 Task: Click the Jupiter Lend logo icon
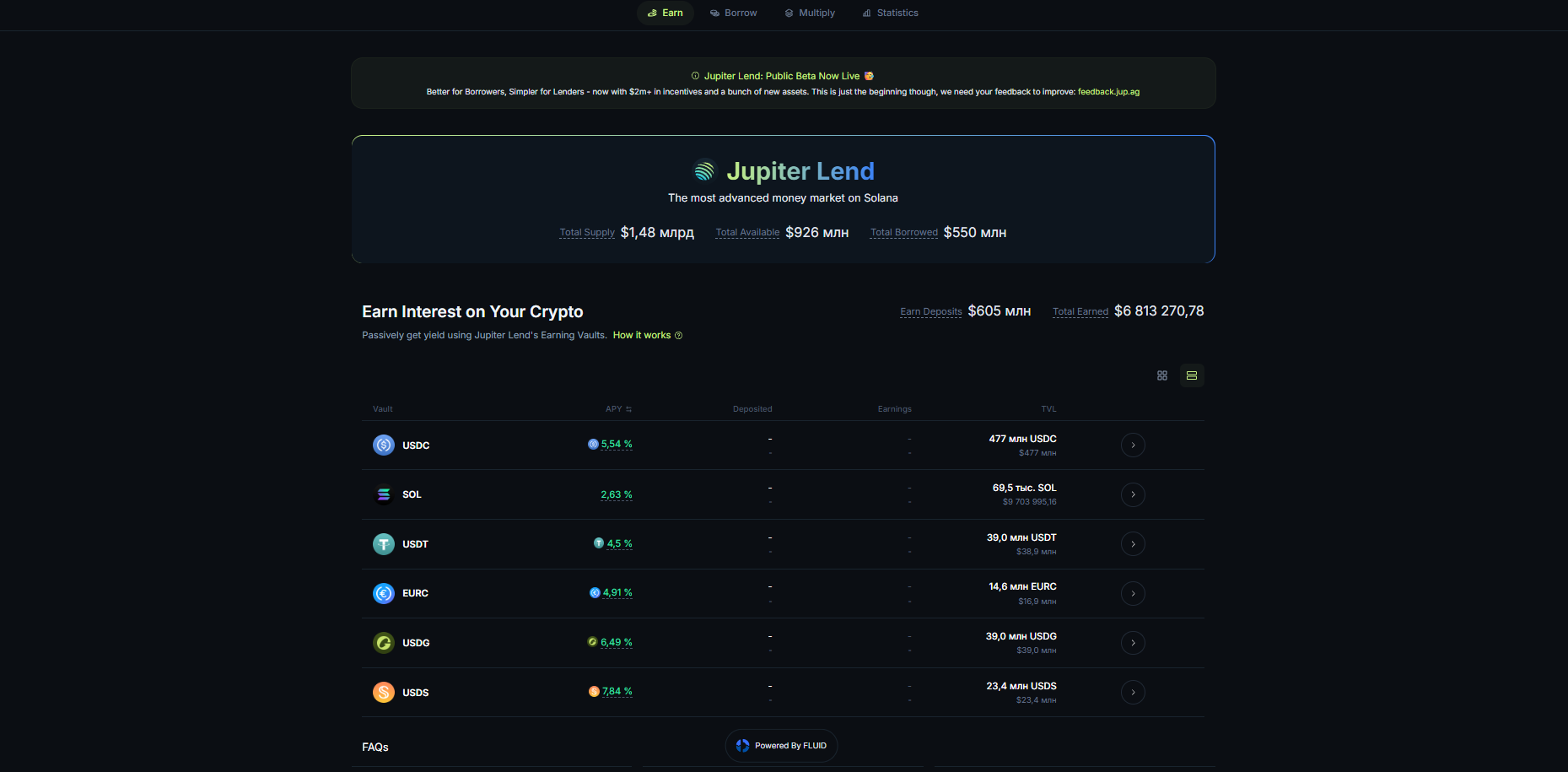pyautogui.click(x=704, y=171)
